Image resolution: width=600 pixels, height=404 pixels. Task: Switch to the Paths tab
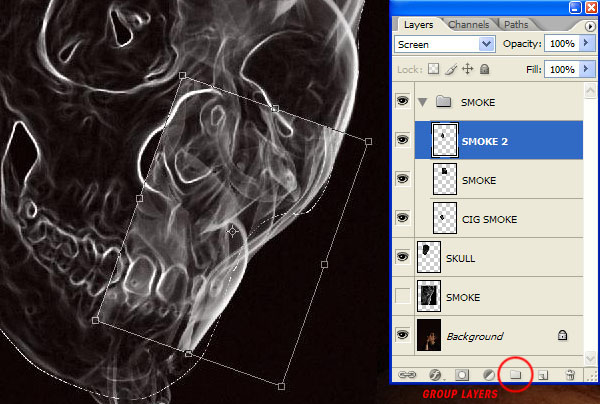tap(516, 24)
